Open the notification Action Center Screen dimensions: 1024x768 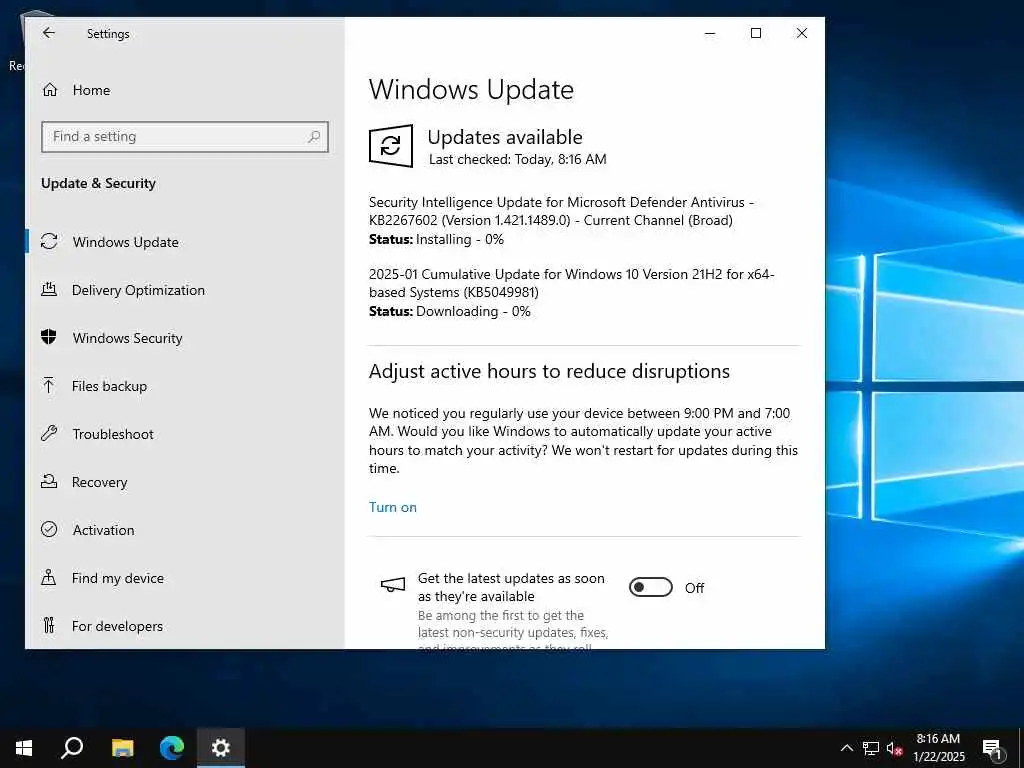click(x=993, y=748)
